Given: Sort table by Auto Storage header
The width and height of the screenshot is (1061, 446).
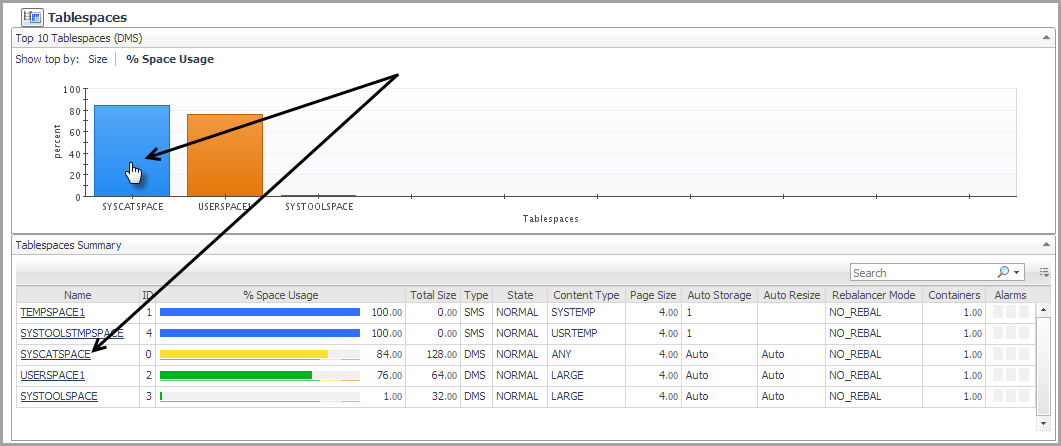Looking at the screenshot, I should click(719, 295).
